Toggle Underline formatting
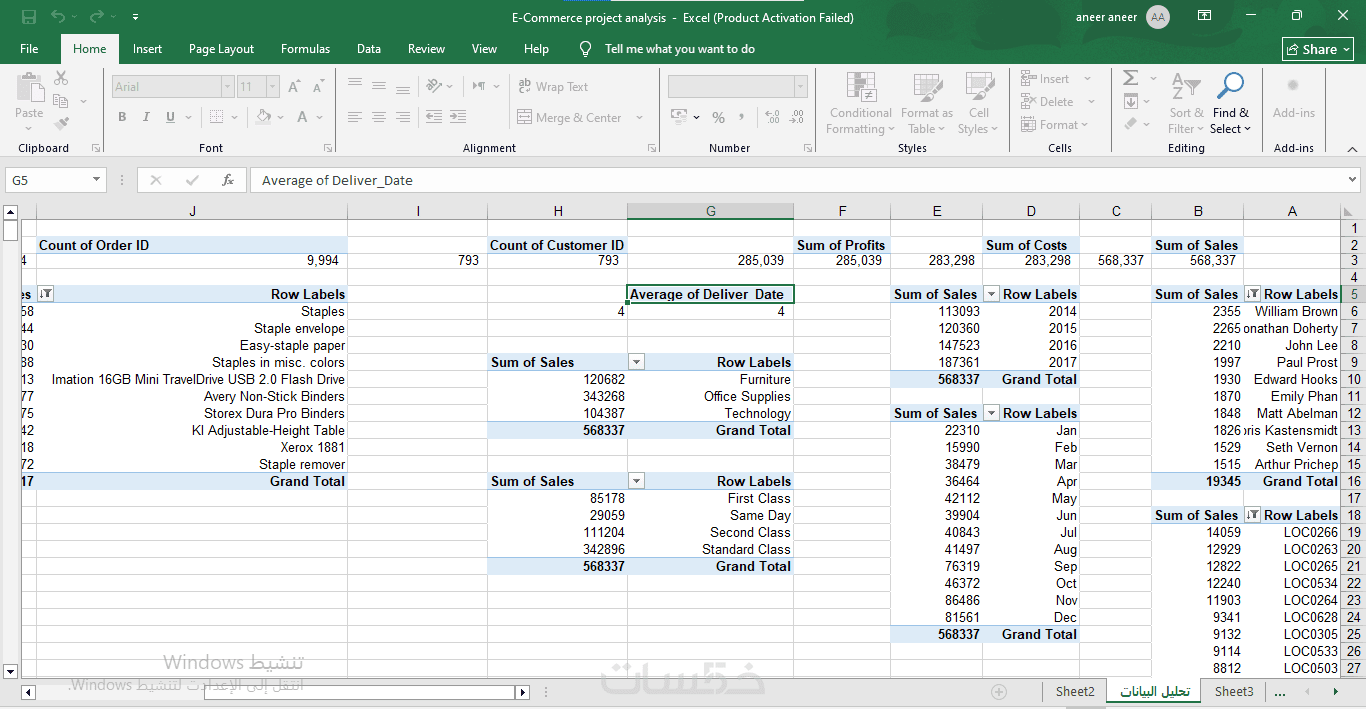Viewport: 1366px width, 709px height. [170, 117]
